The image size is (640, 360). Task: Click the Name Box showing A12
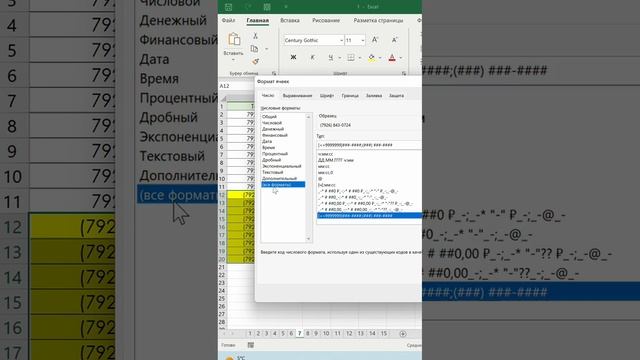pos(236,86)
